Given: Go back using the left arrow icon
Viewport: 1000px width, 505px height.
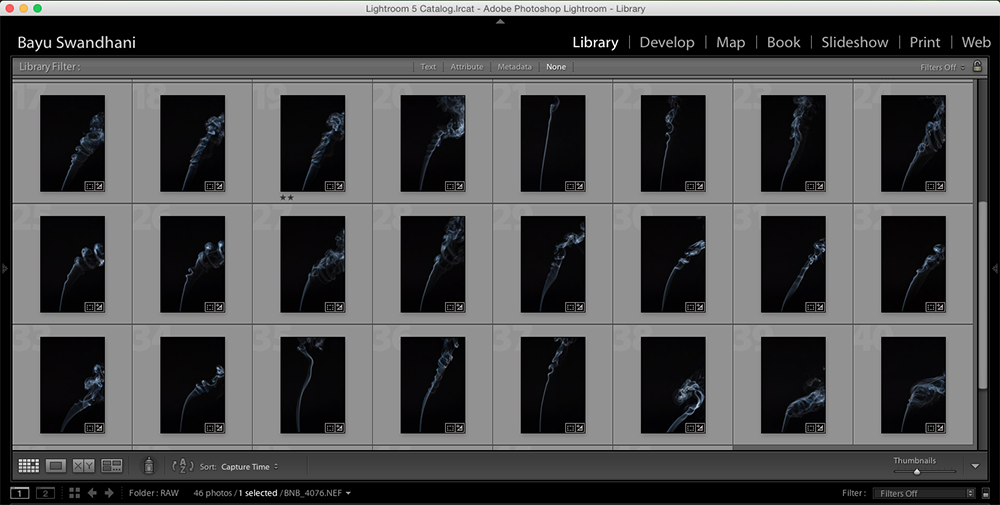Looking at the screenshot, I should (x=92, y=493).
